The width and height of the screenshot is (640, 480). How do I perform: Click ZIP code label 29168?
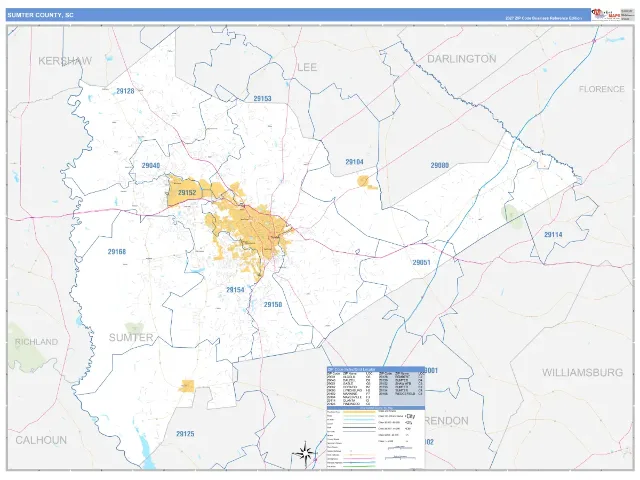(117, 251)
